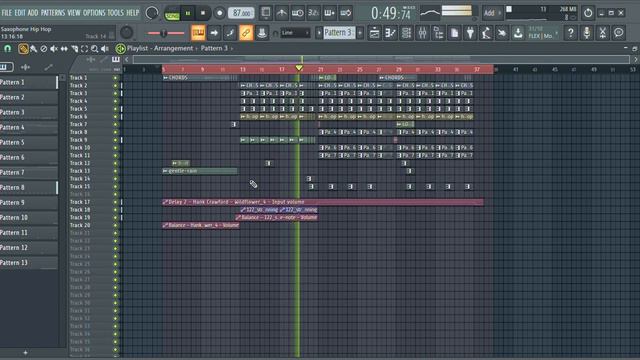Screen dimensions: 640x360
Task: Open the ADD menu
Action: 33,13
